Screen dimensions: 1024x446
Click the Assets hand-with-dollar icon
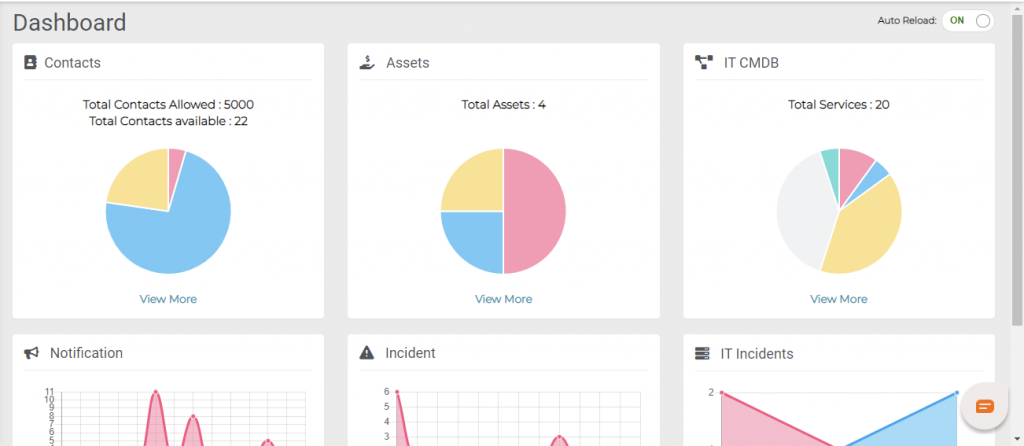pyautogui.click(x=368, y=63)
